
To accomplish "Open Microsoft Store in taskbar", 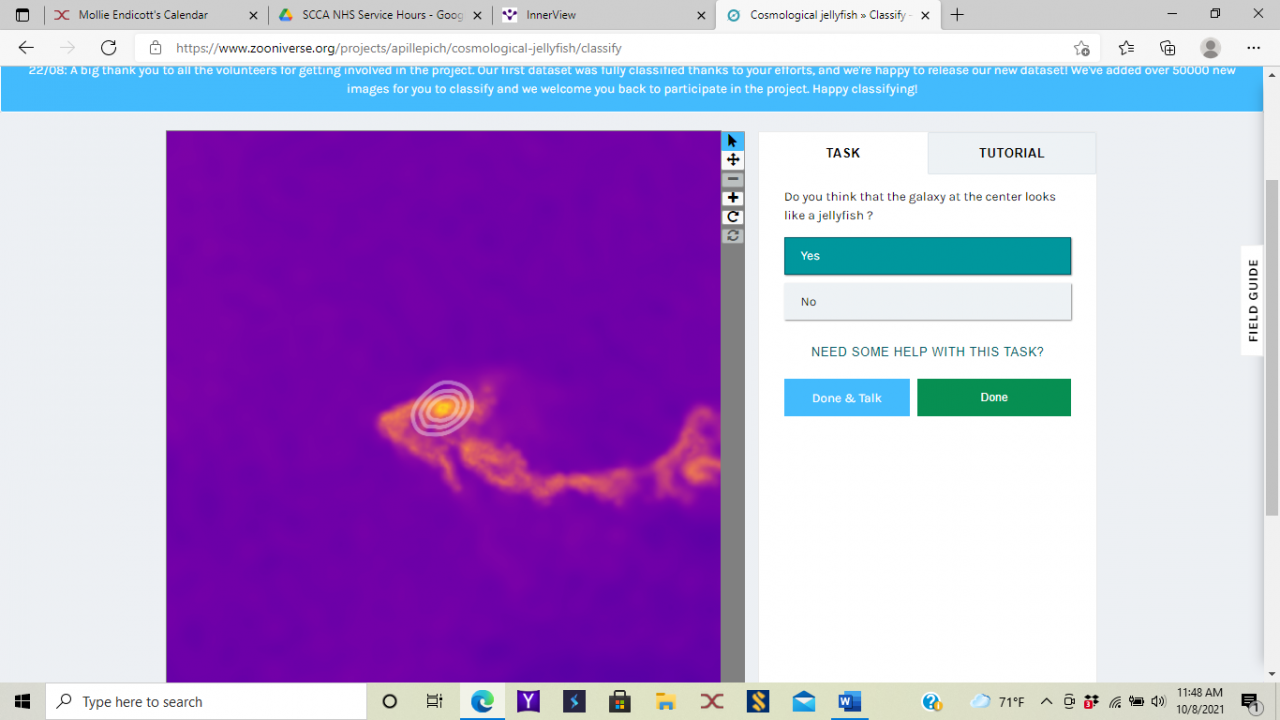I will pos(619,701).
